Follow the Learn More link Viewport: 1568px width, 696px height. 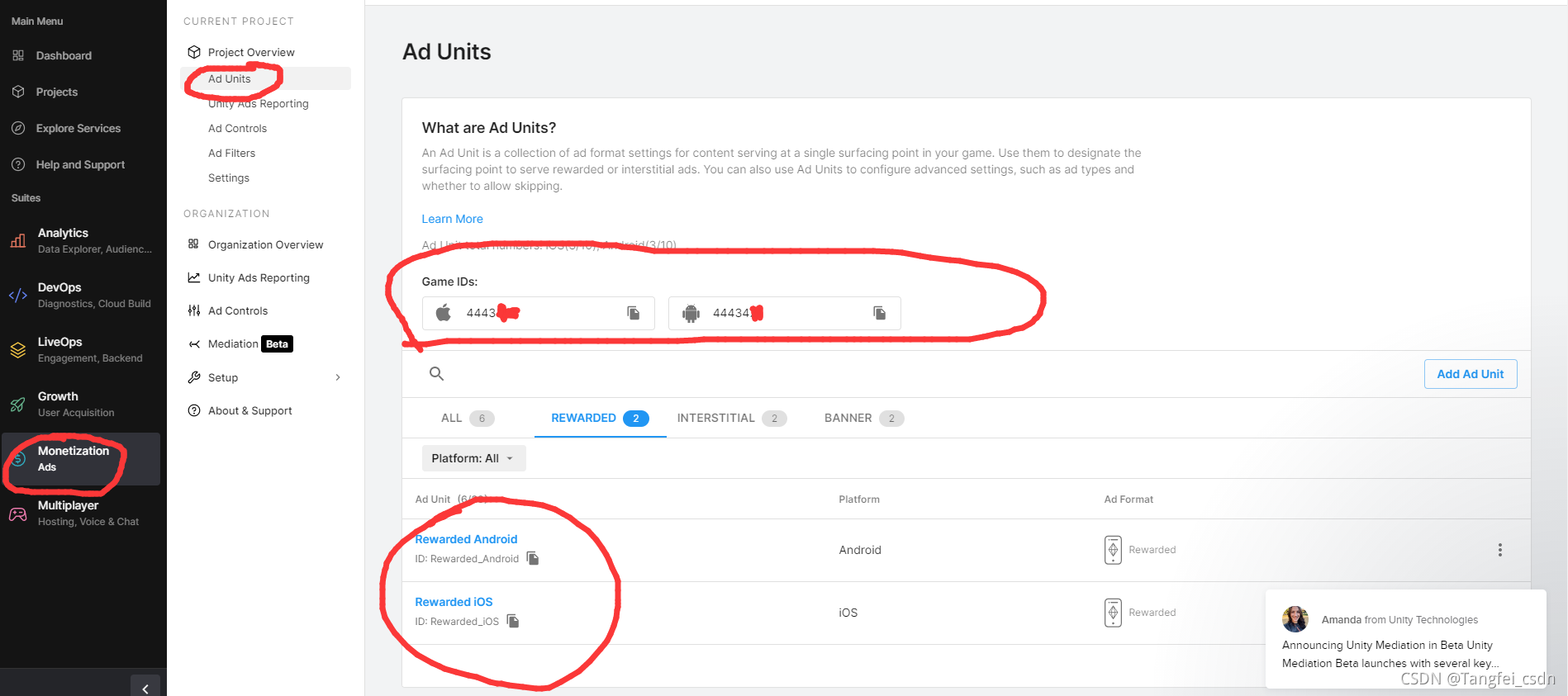click(x=453, y=219)
